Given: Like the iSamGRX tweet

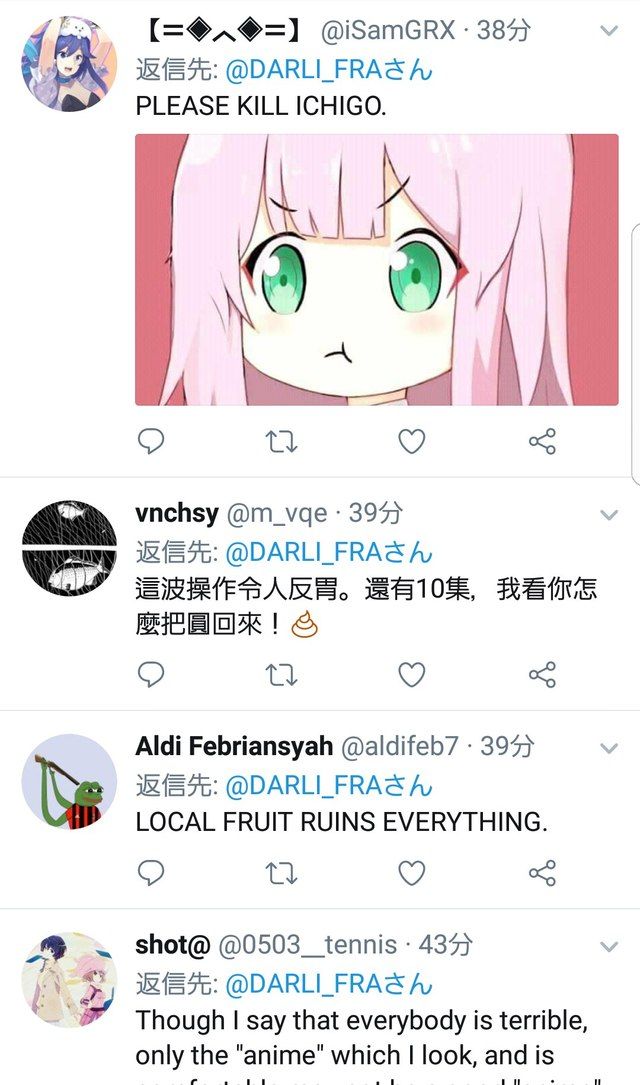Looking at the screenshot, I should (x=412, y=441).
